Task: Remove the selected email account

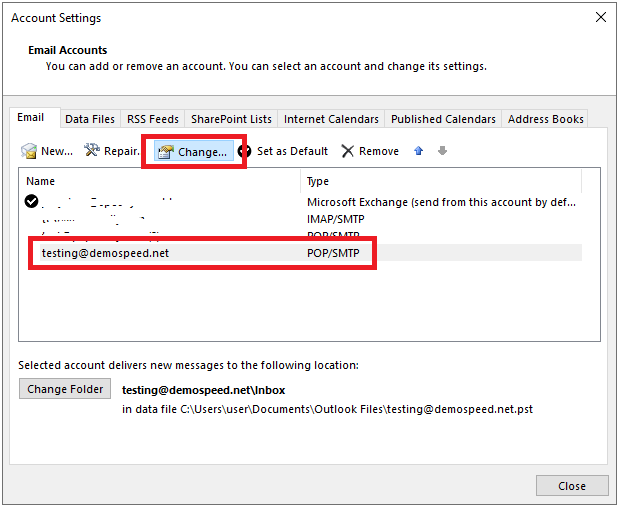Action: click(x=369, y=151)
